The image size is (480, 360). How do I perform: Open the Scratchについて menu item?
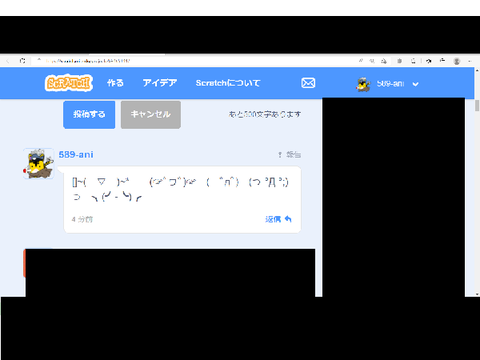tap(228, 83)
